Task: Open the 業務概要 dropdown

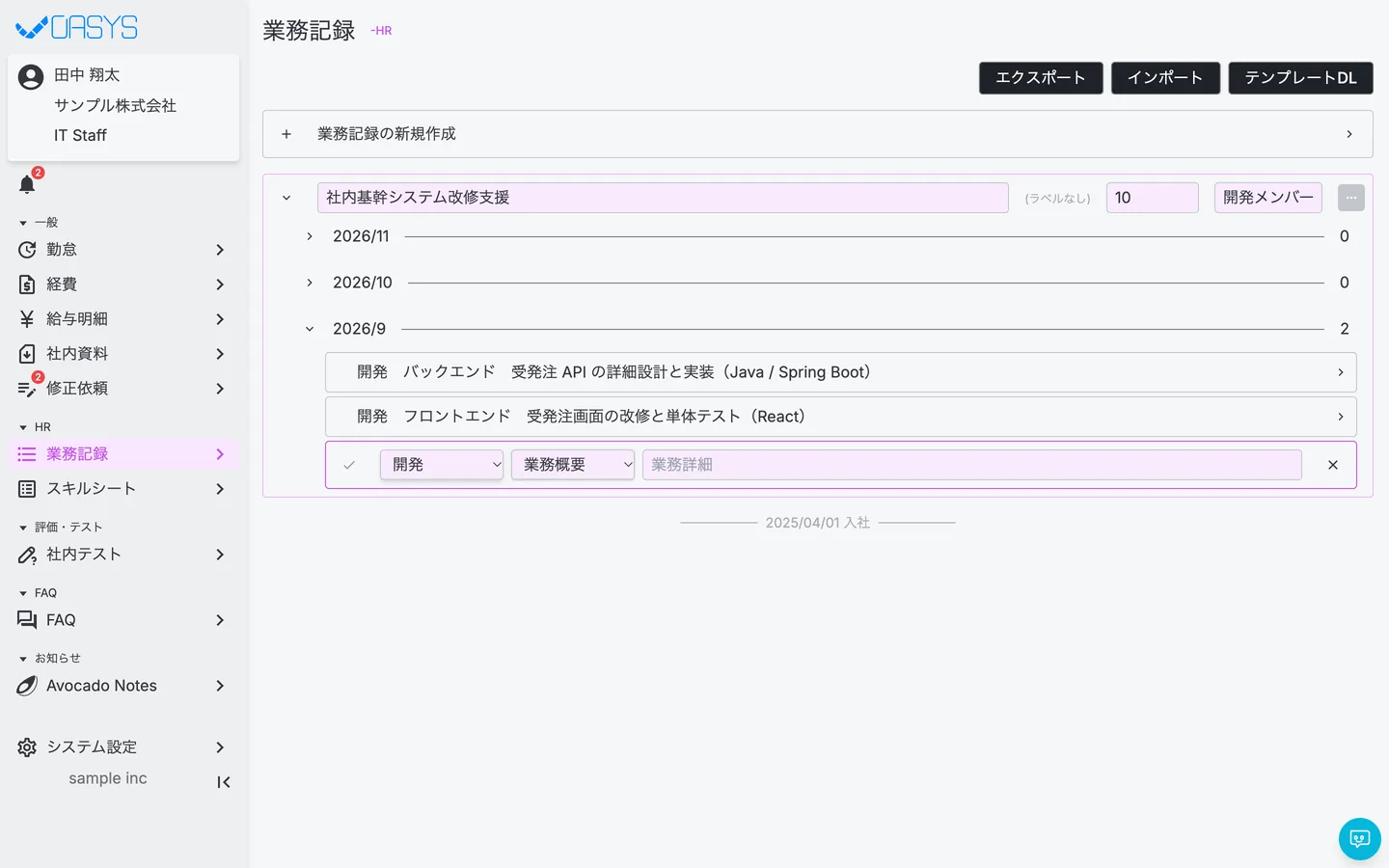Action: tap(573, 465)
